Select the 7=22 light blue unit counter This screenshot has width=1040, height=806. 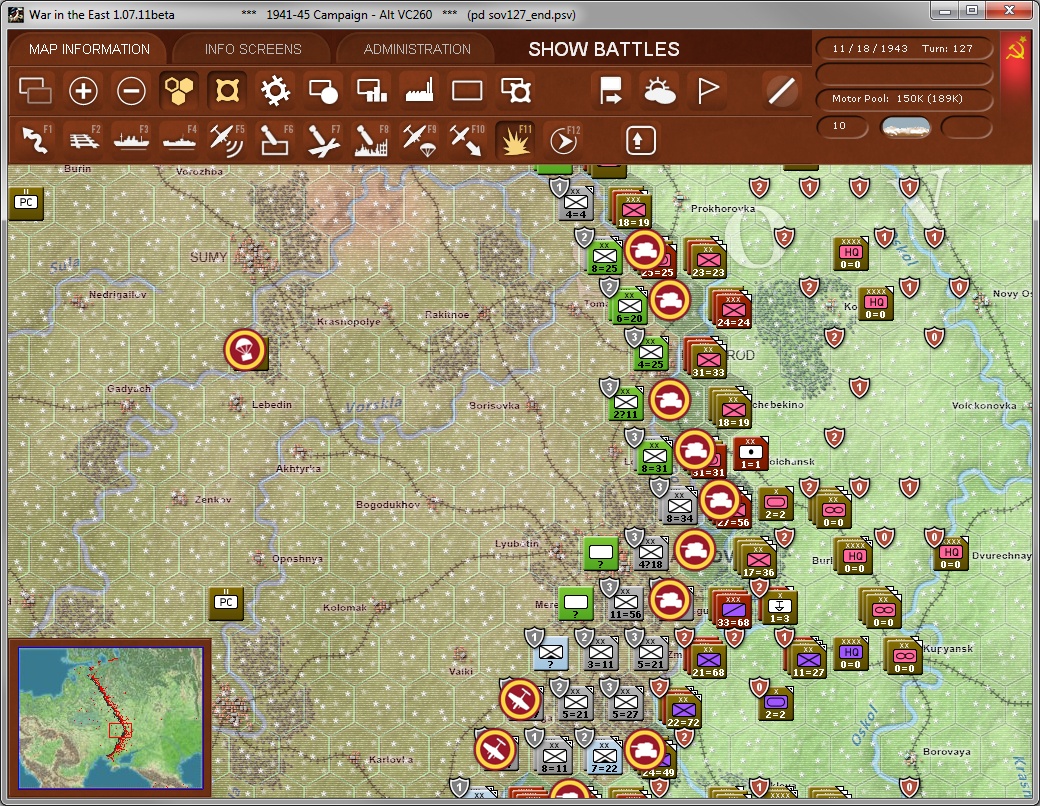click(604, 756)
